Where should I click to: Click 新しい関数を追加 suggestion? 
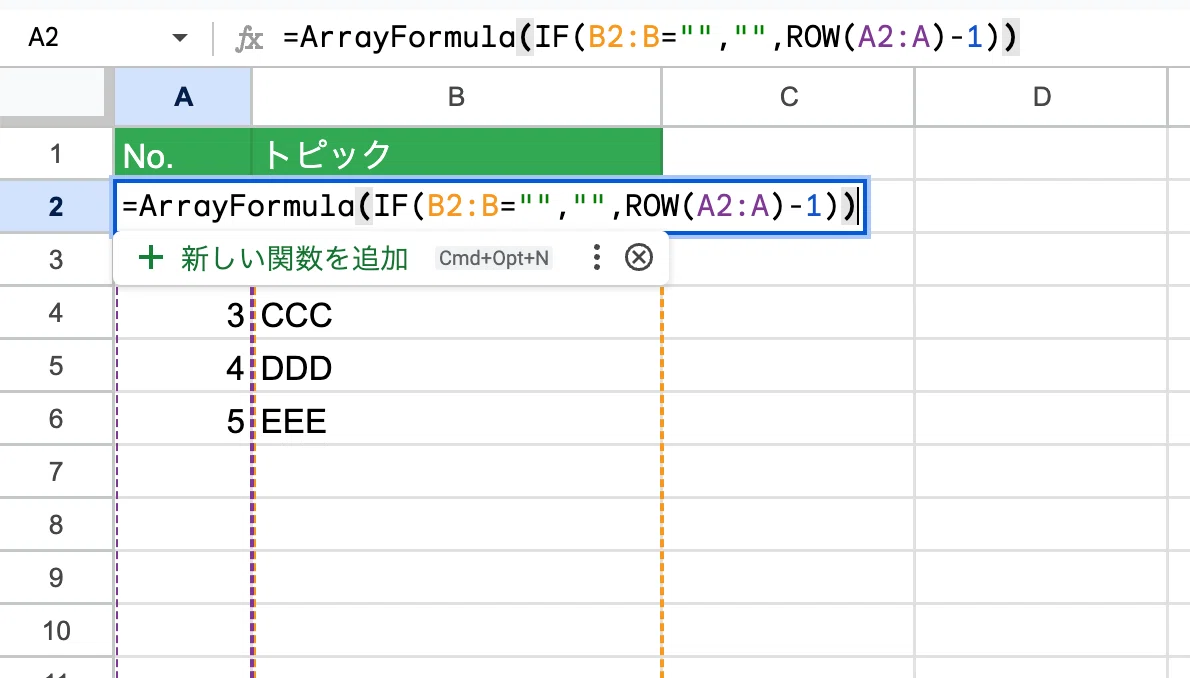click(x=294, y=258)
